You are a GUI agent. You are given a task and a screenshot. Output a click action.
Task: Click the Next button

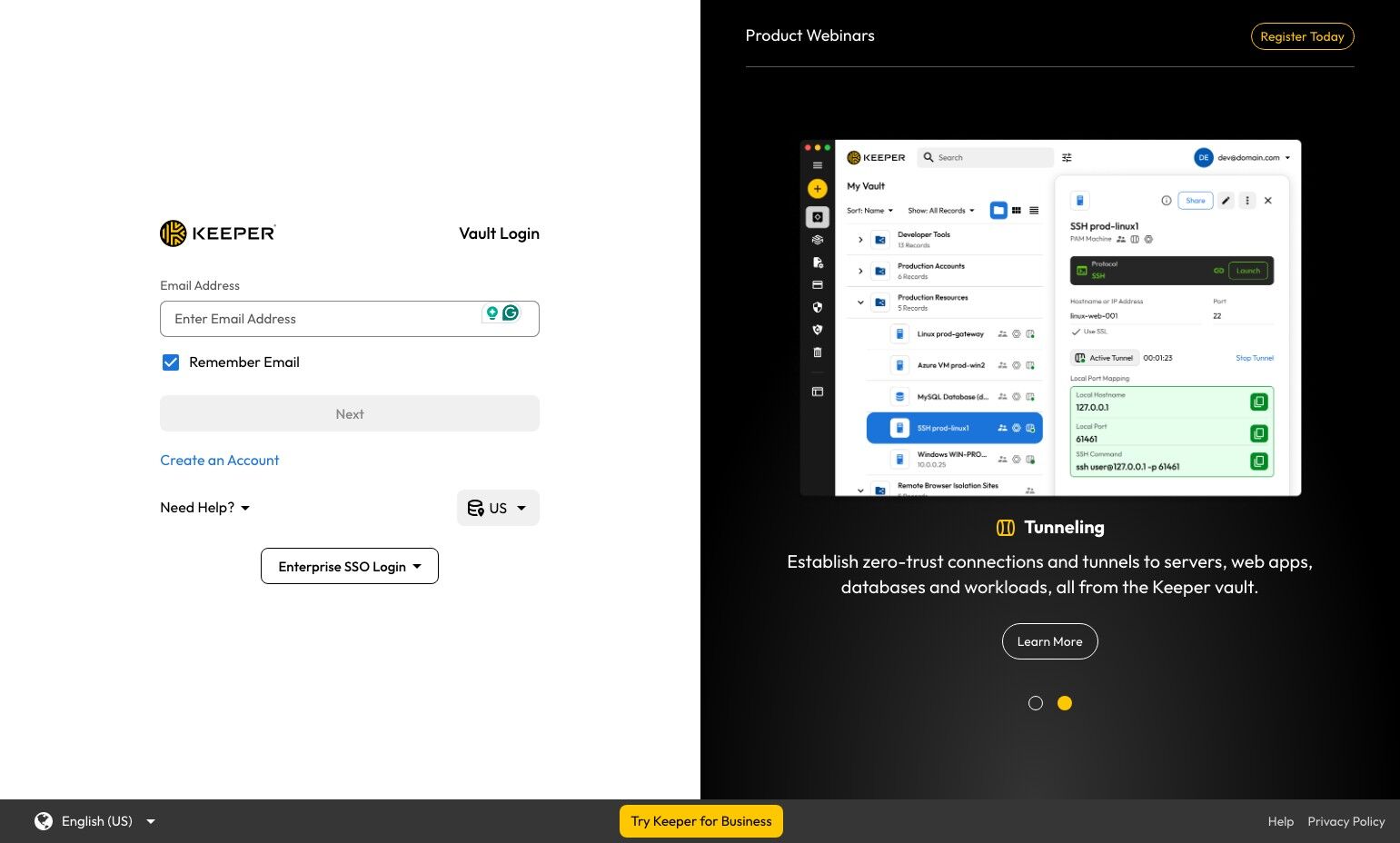(x=350, y=413)
